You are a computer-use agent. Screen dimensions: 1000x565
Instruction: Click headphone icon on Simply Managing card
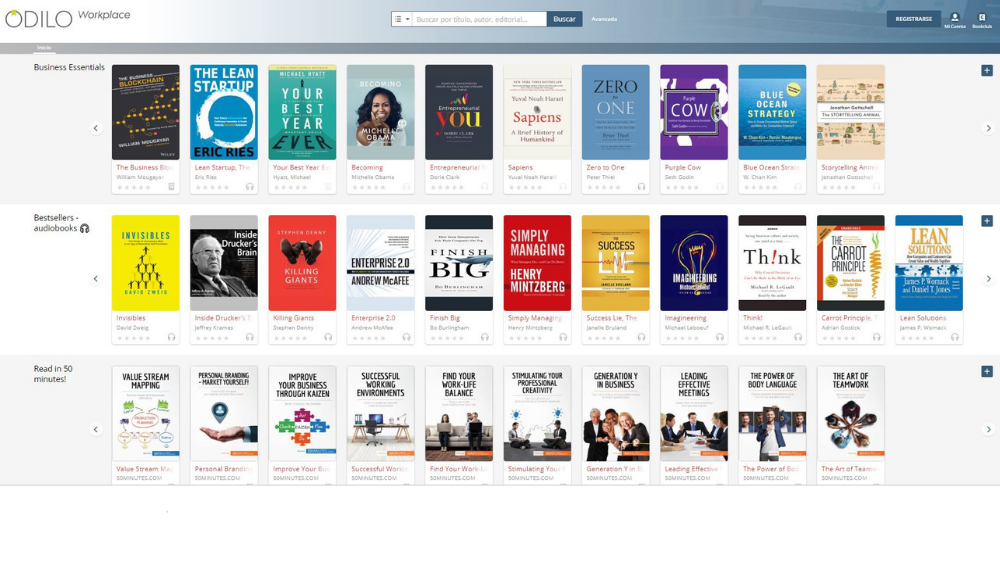click(x=563, y=337)
